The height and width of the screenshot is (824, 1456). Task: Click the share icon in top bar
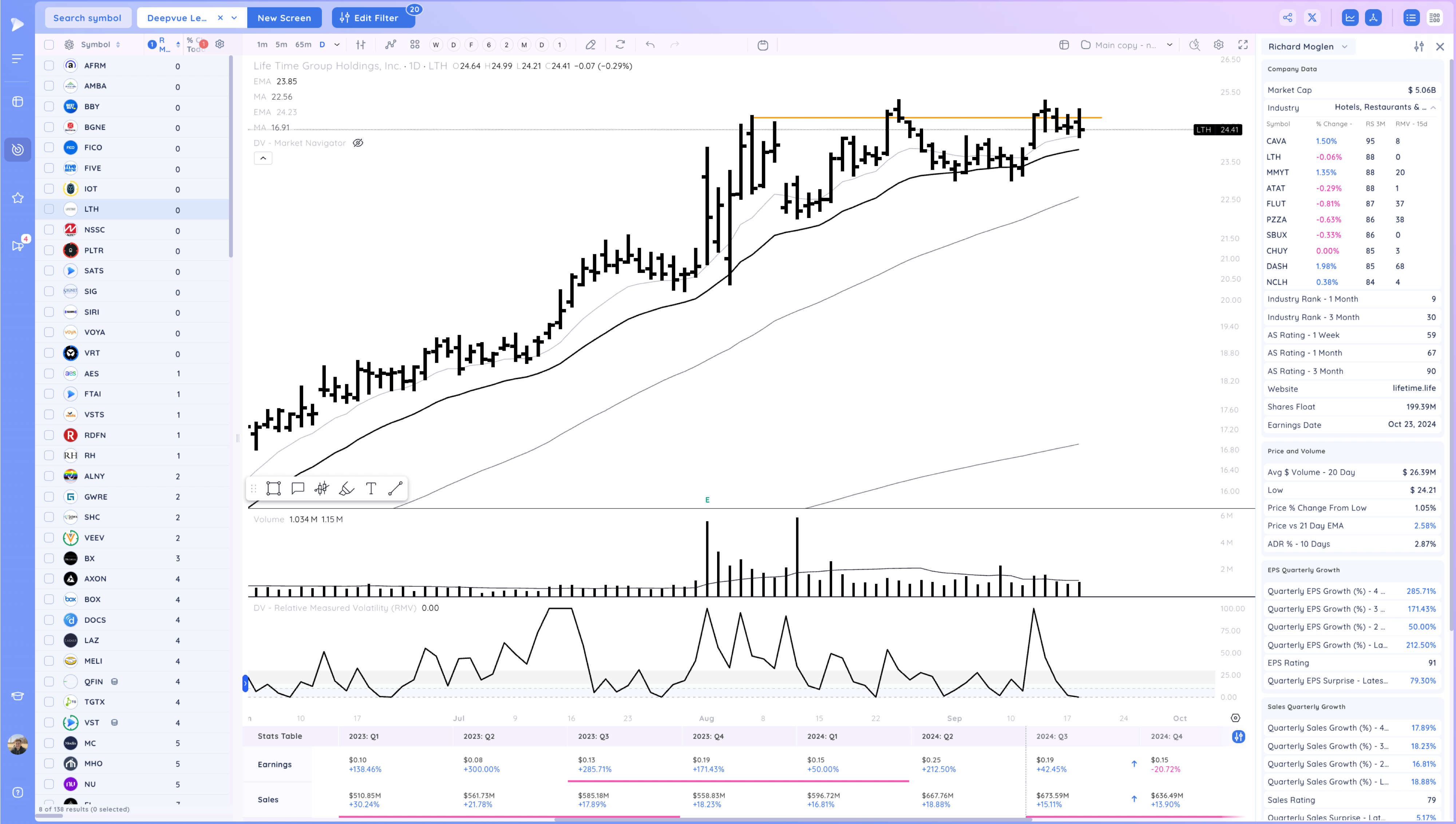[x=1287, y=17]
